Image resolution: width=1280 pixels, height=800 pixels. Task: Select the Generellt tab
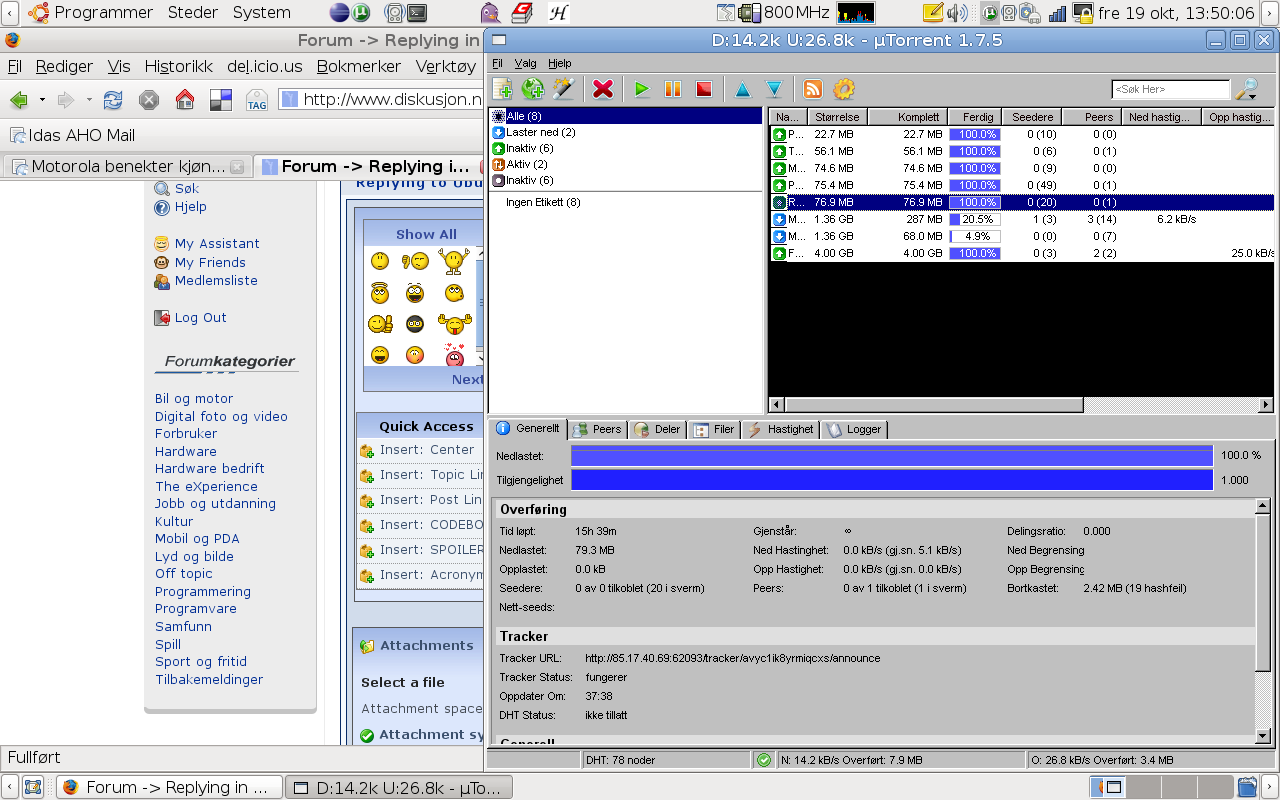tap(528, 428)
